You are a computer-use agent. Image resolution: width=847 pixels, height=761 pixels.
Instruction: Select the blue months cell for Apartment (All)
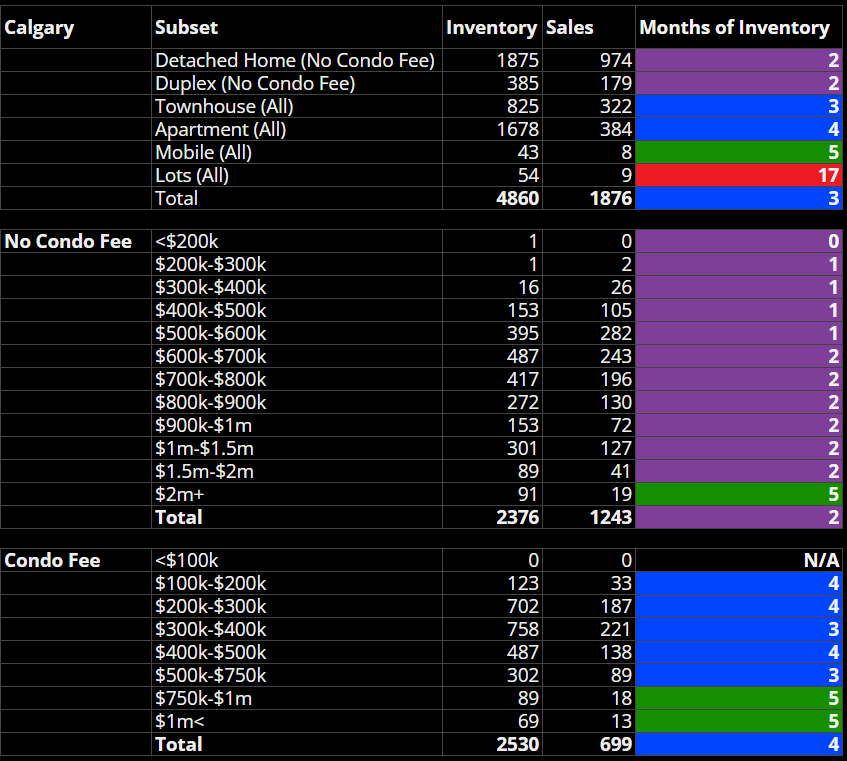point(739,129)
